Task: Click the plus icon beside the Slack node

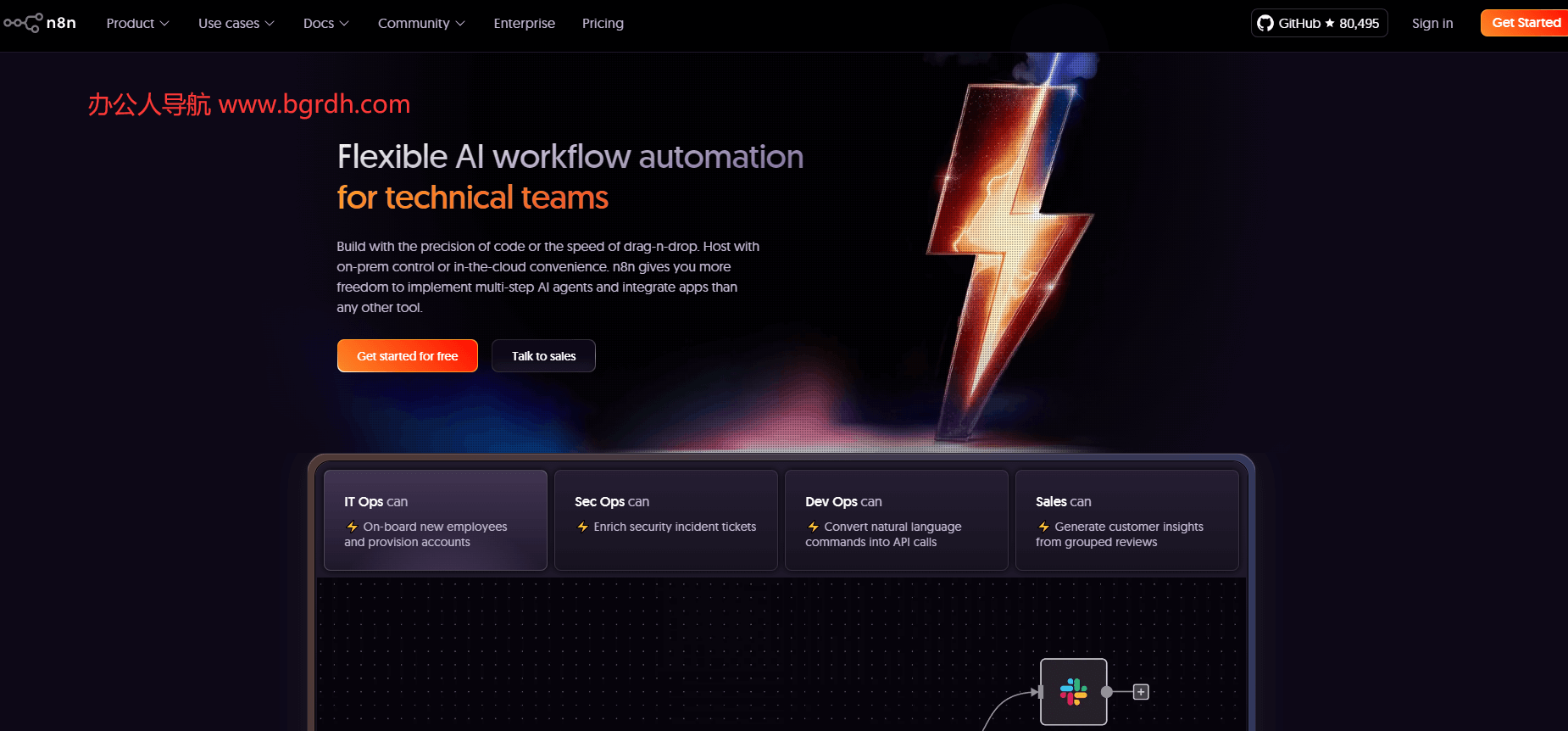Action: (1141, 692)
